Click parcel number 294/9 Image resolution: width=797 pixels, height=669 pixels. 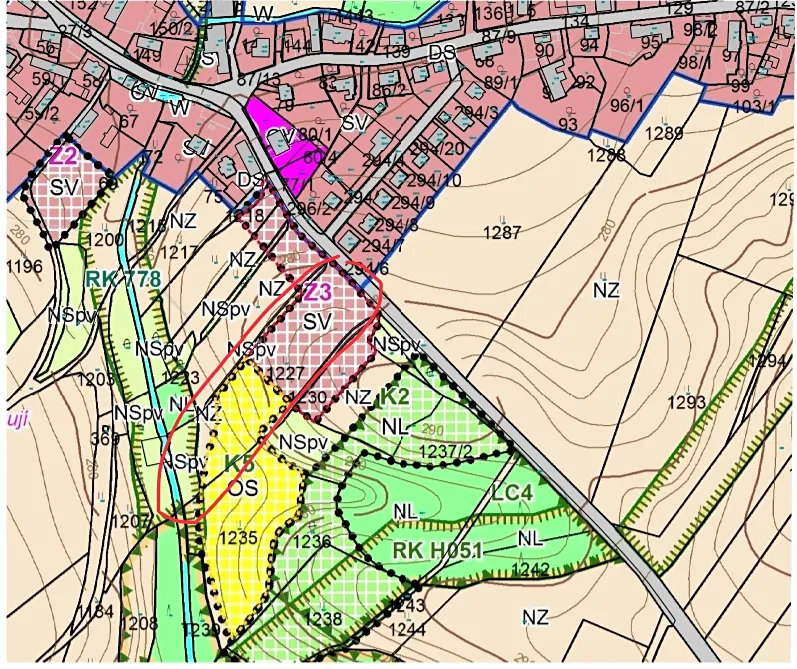coord(413,203)
